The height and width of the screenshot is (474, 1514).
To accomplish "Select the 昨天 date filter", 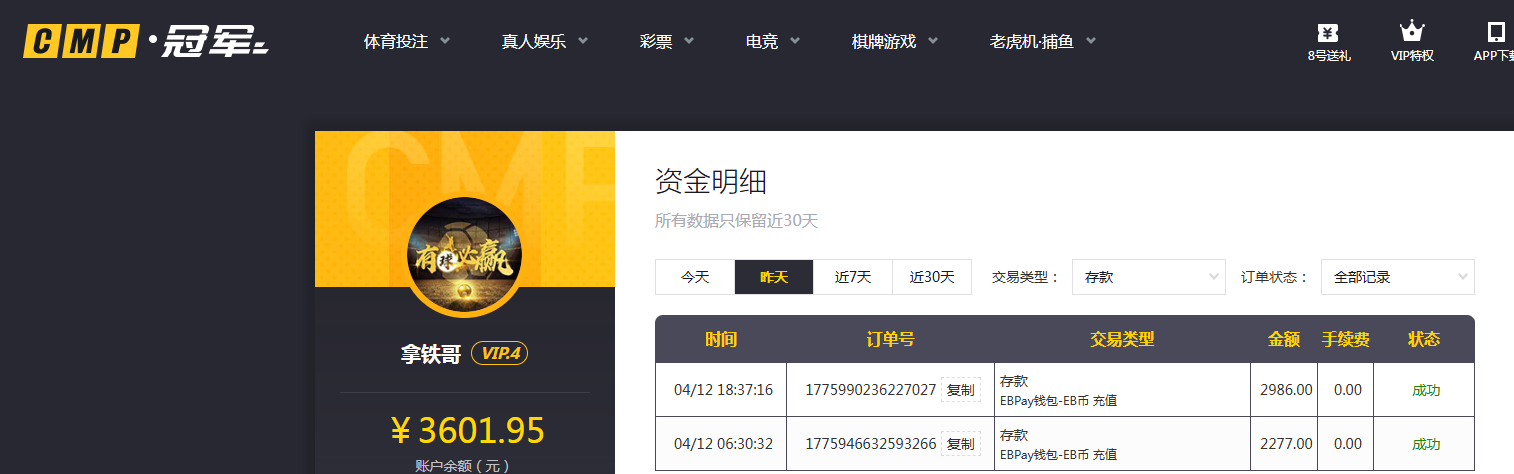I will pos(774,277).
